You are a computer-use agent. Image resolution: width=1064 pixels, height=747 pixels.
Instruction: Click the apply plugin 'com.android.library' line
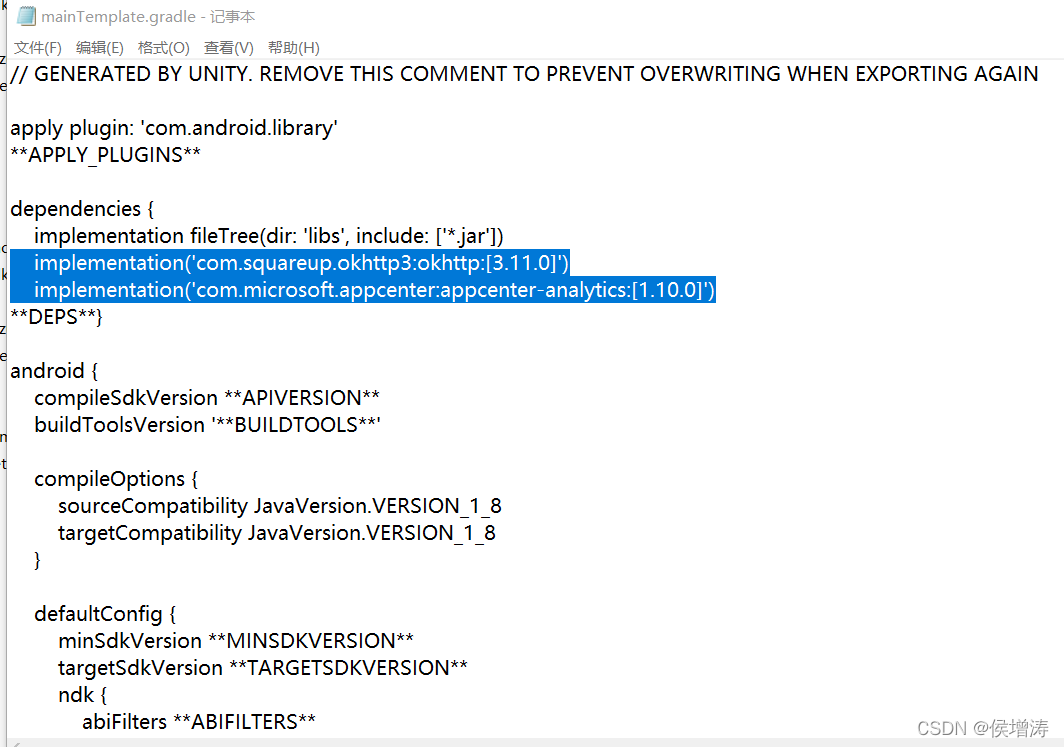click(x=173, y=127)
